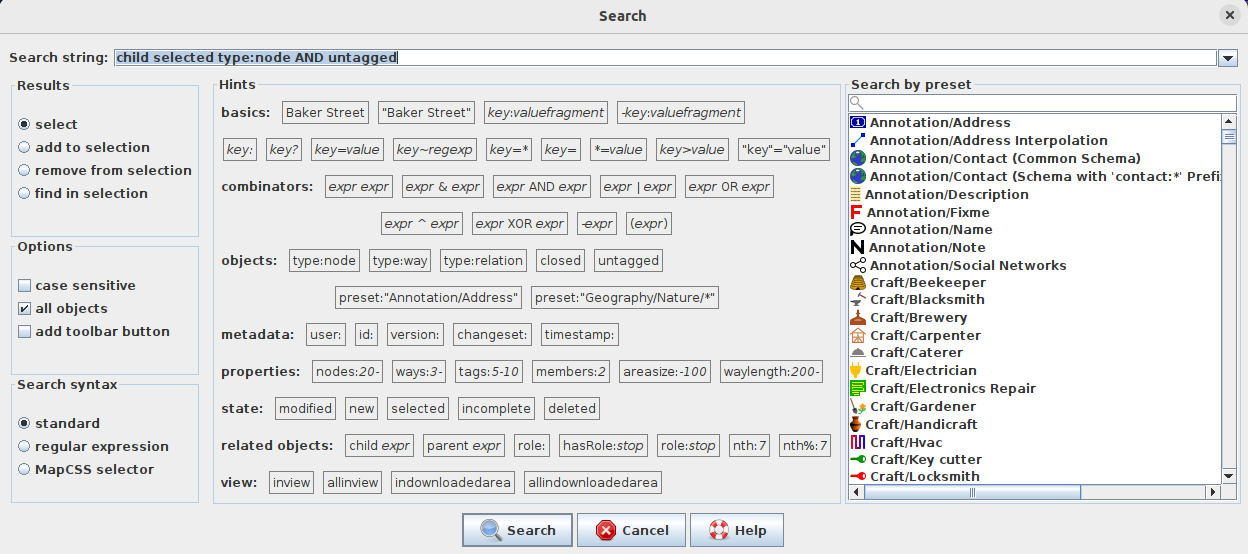The width and height of the screenshot is (1248, 554).
Task: Click the Craft/Handicraft vase icon
Action: pyautogui.click(x=855, y=425)
